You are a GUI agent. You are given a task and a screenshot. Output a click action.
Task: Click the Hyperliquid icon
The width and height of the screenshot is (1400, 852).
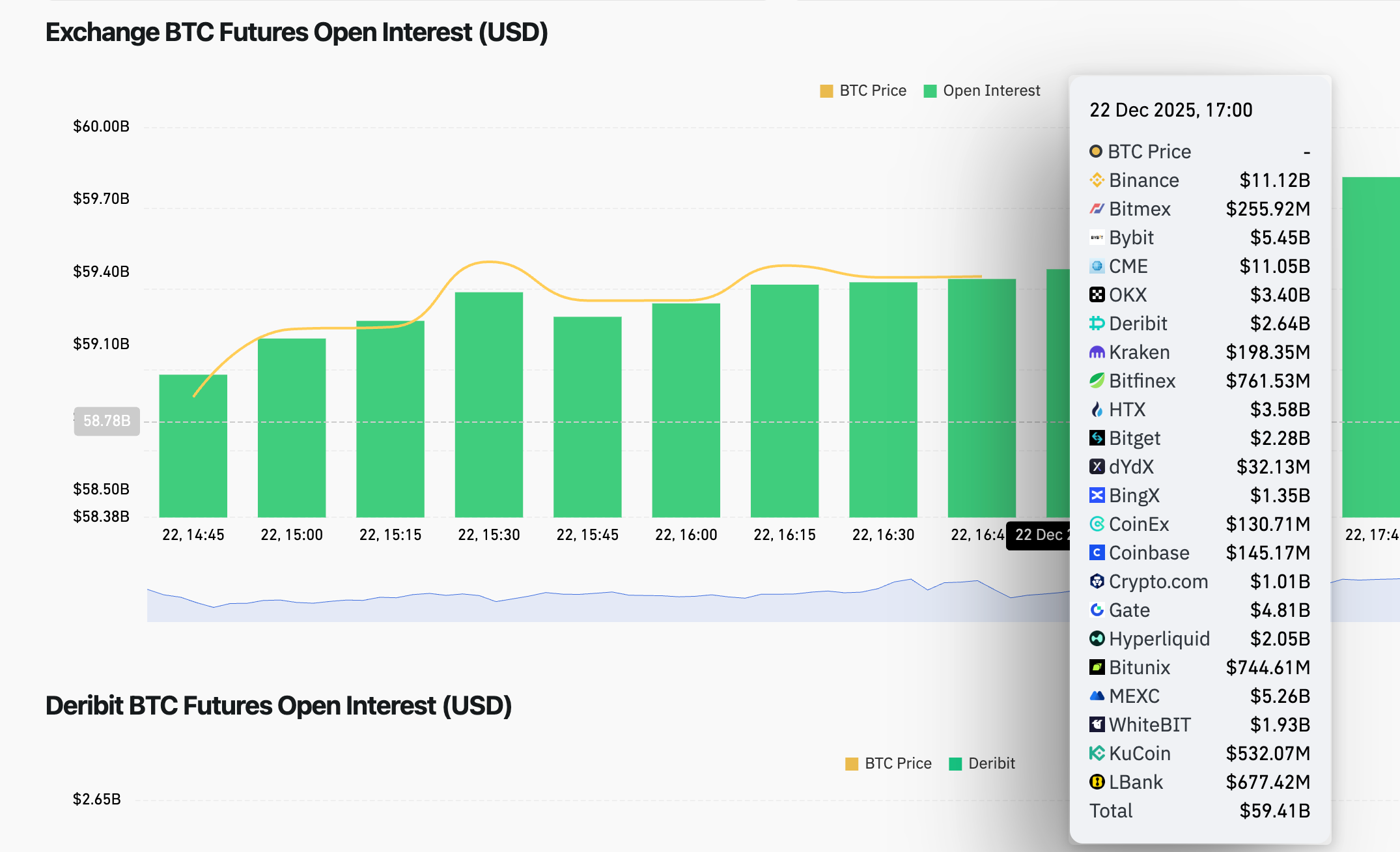click(x=1097, y=638)
